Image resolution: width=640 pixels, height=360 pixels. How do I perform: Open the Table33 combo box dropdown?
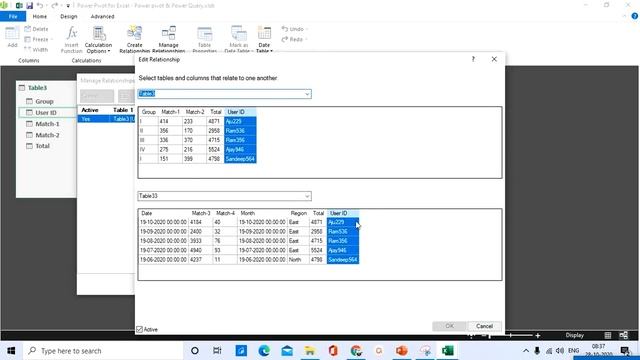point(307,196)
